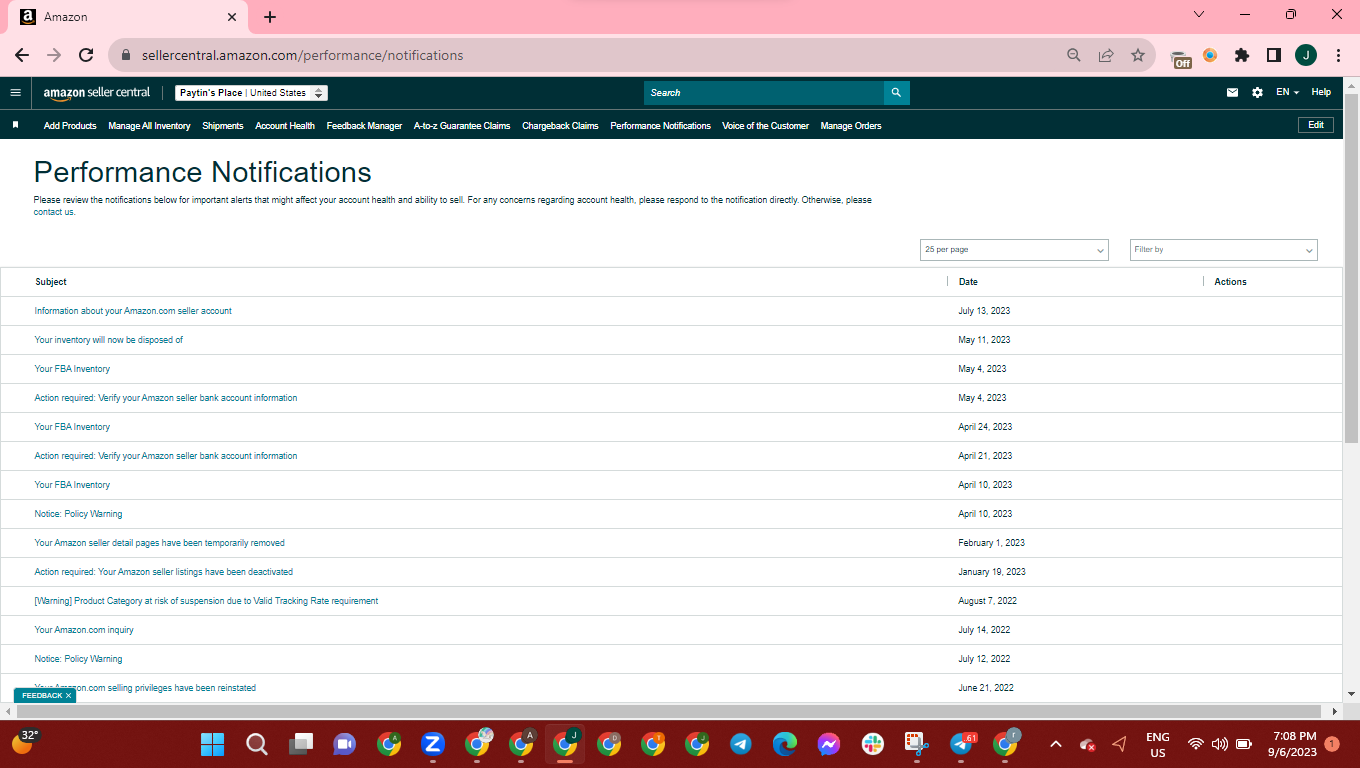The width and height of the screenshot is (1360, 768).
Task: Open the April 10, 2023 Policy Warning notice
Action: (x=78, y=514)
